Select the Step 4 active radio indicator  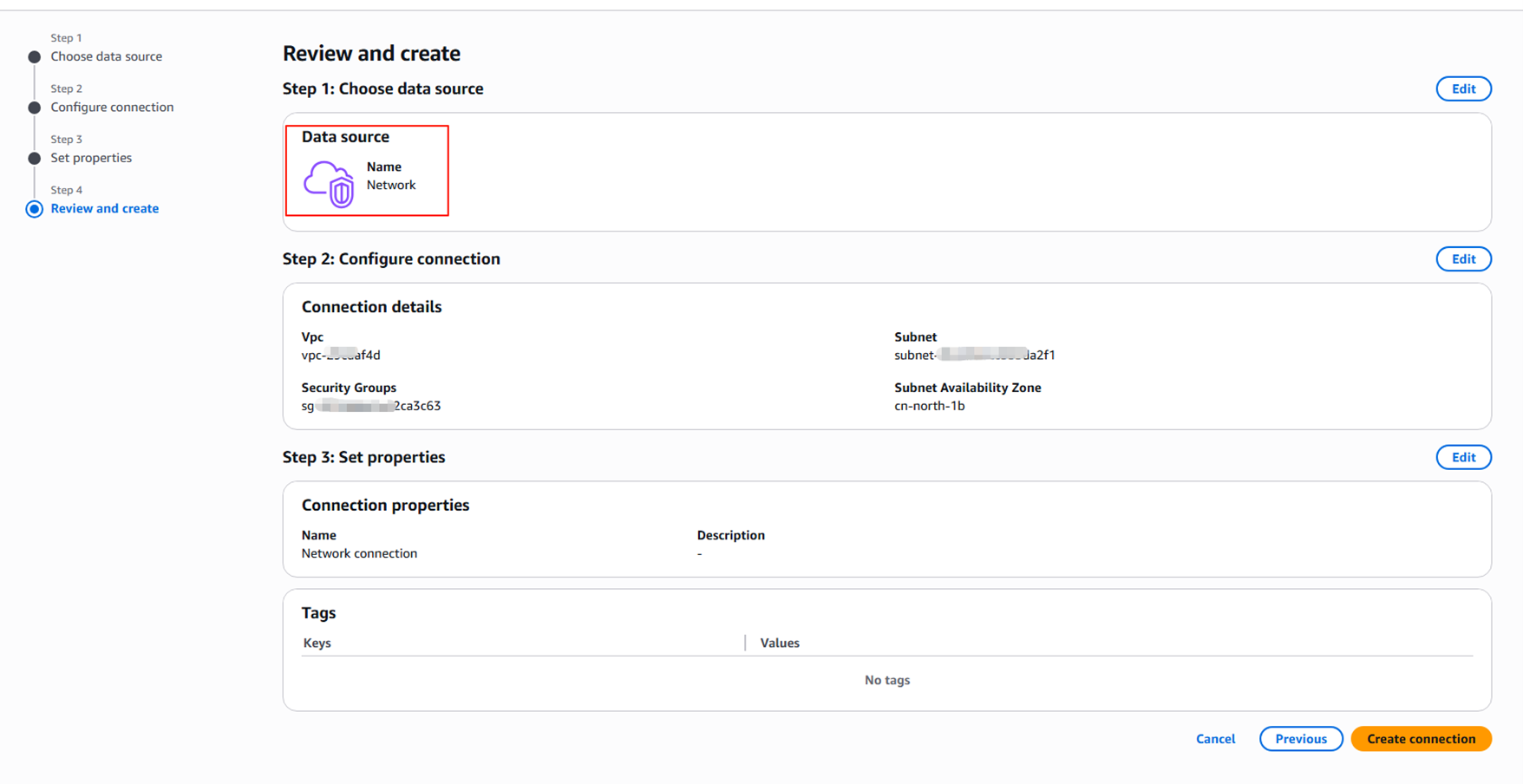click(x=35, y=209)
